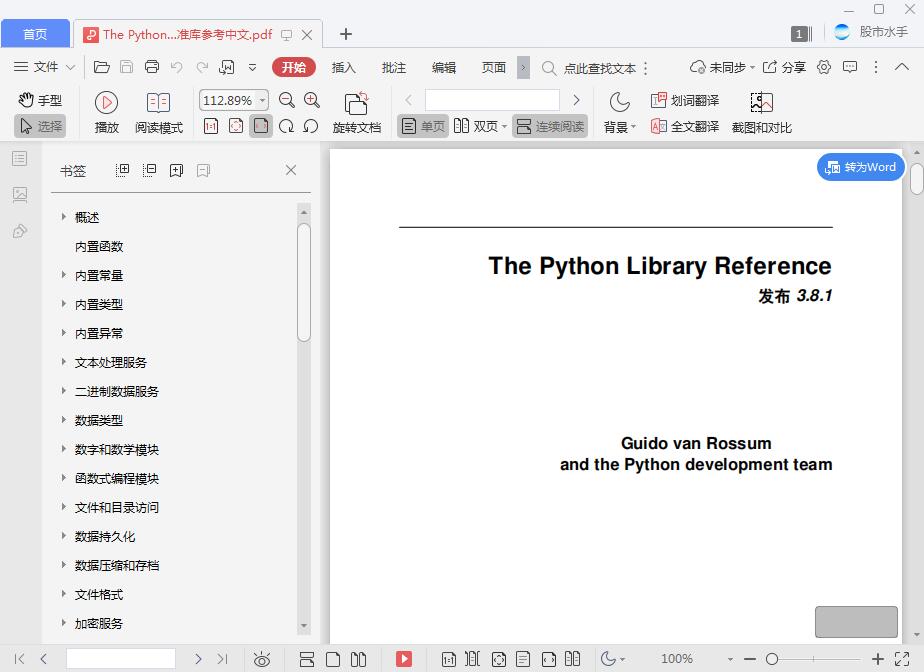Zoom in with the magnifier plus icon
924x672 pixels.
pos(311,100)
